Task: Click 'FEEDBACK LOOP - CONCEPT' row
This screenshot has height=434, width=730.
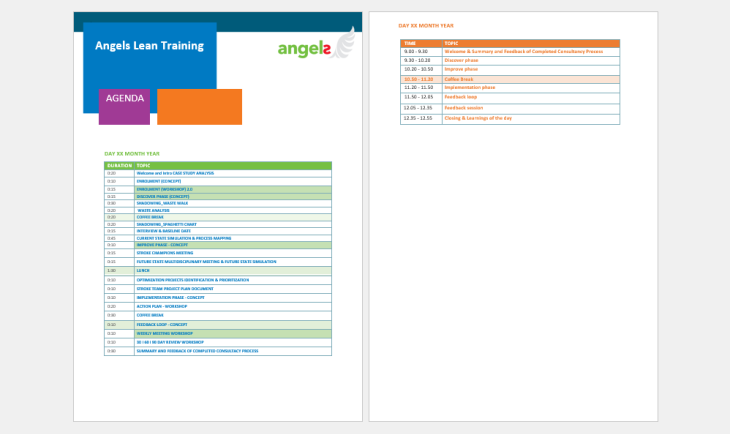Action: [x=218, y=325]
